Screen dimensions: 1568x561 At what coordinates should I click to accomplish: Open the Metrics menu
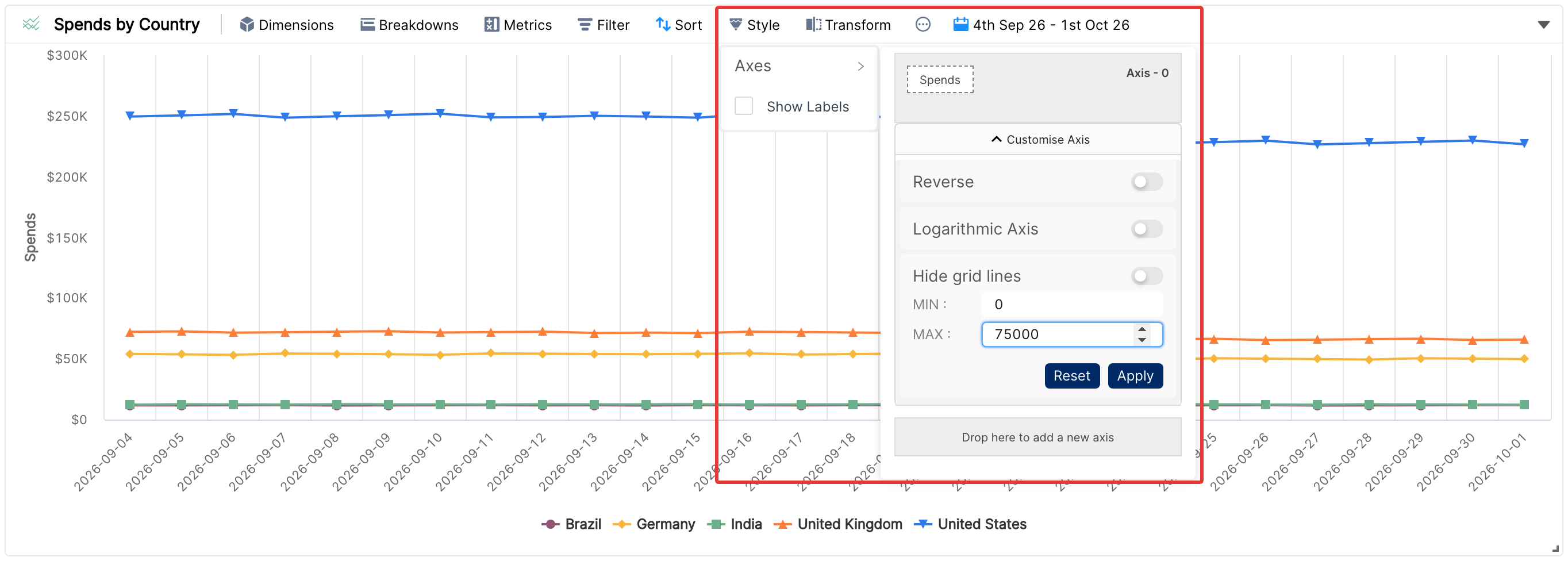518,25
